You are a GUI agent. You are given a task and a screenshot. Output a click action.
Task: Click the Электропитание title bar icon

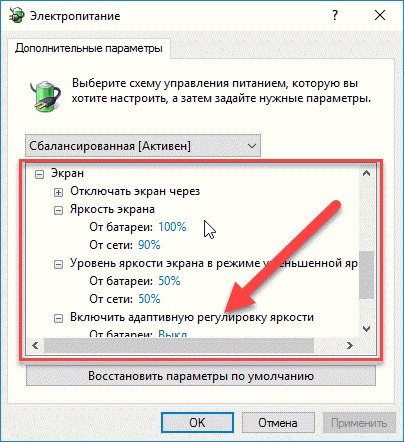(15, 16)
